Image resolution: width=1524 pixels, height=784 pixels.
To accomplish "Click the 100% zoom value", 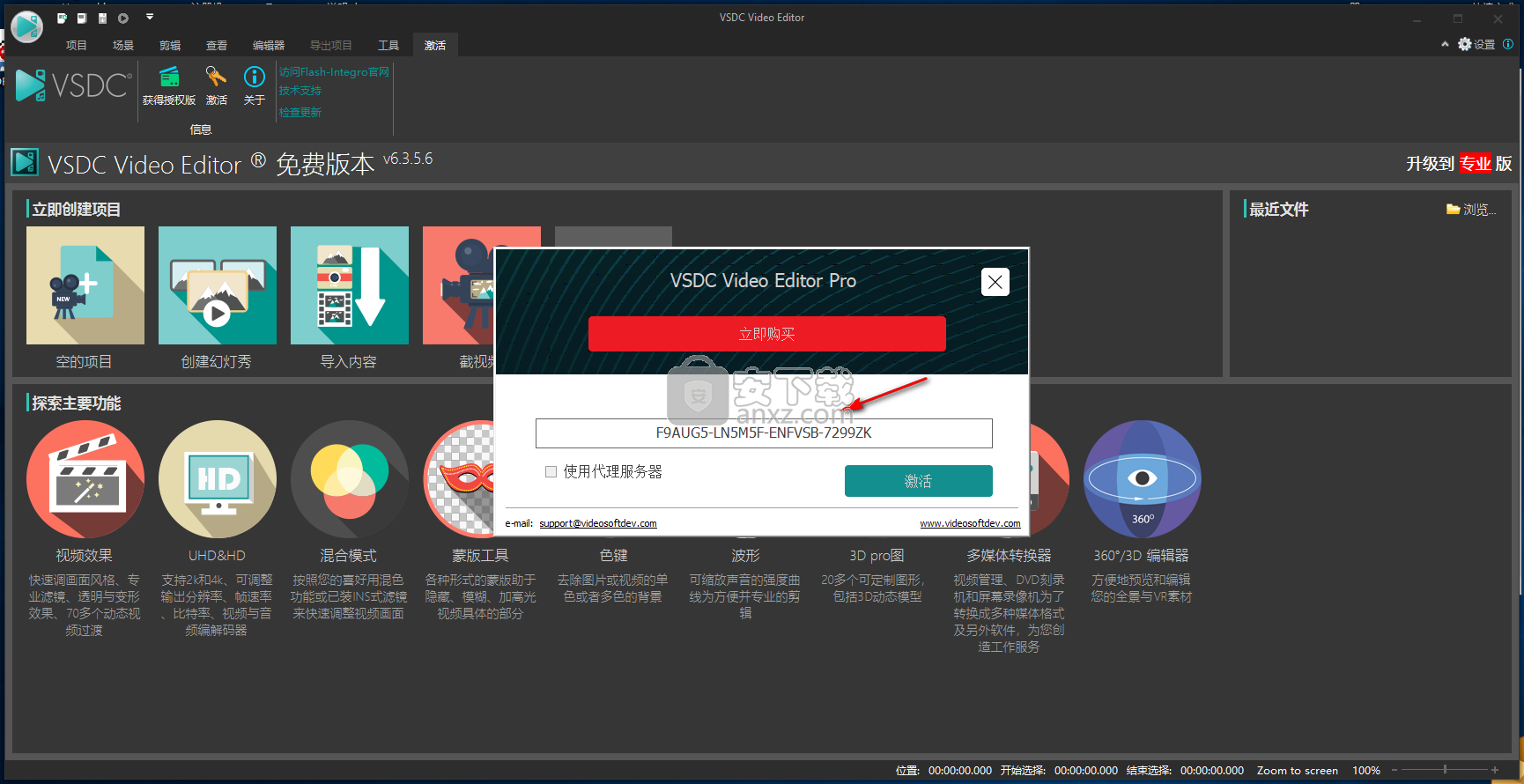I will coord(1366,771).
